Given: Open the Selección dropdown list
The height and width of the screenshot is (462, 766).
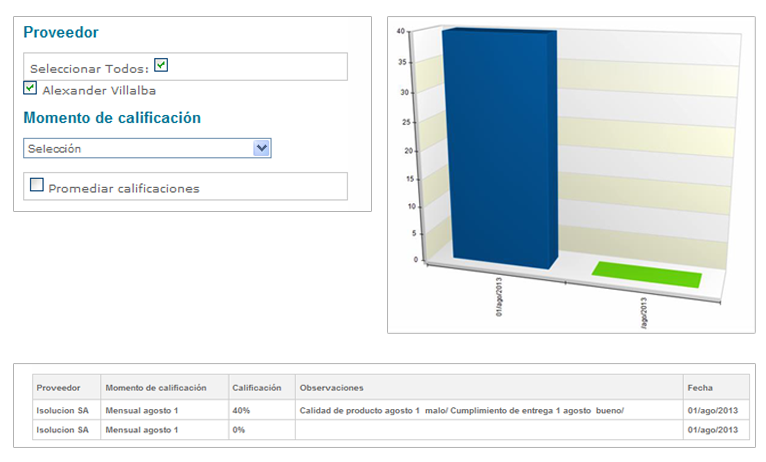Looking at the screenshot, I should point(261,148).
